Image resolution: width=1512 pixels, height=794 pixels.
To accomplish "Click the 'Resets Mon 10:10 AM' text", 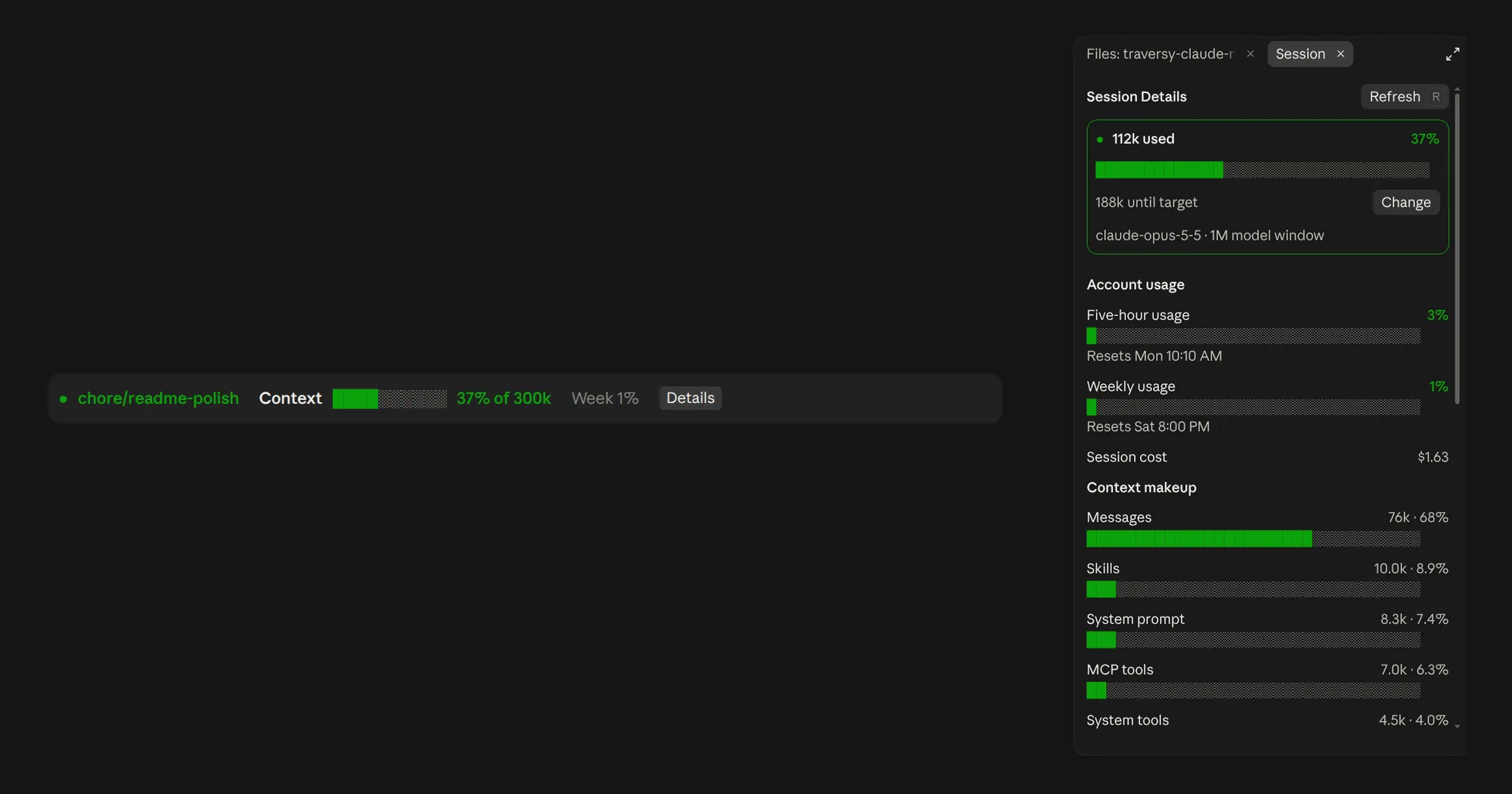I will pos(1154,355).
